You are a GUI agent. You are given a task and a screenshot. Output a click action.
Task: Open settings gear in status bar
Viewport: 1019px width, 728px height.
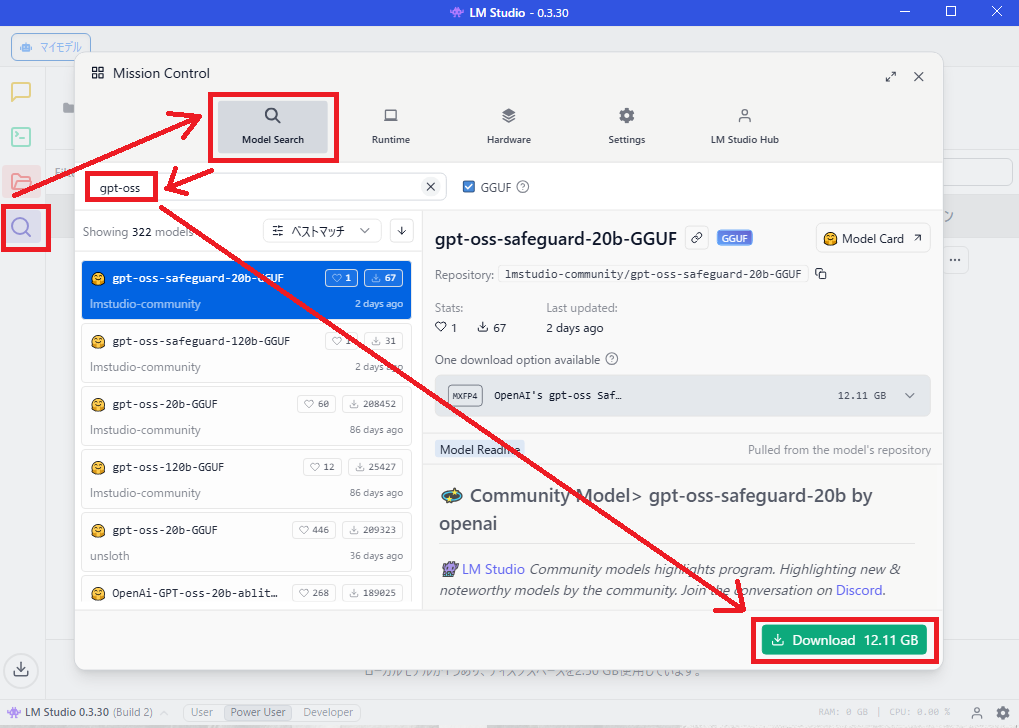(x=1003, y=712)
